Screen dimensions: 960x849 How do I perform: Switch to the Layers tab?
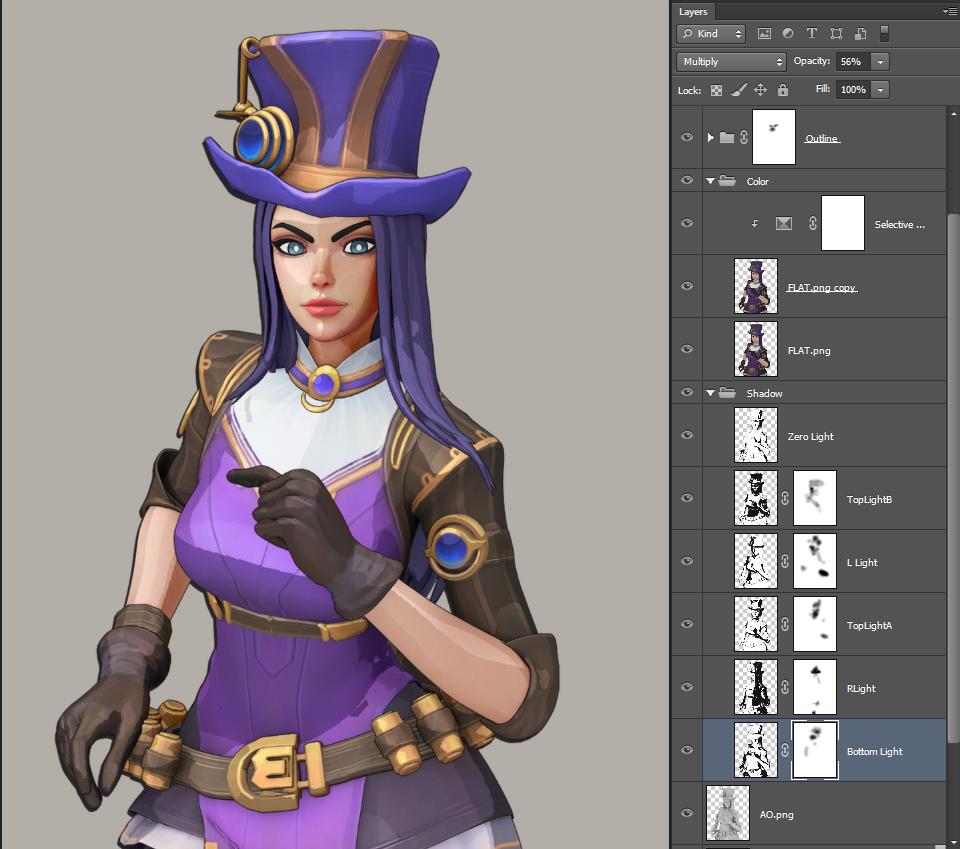tap(693, 12)
